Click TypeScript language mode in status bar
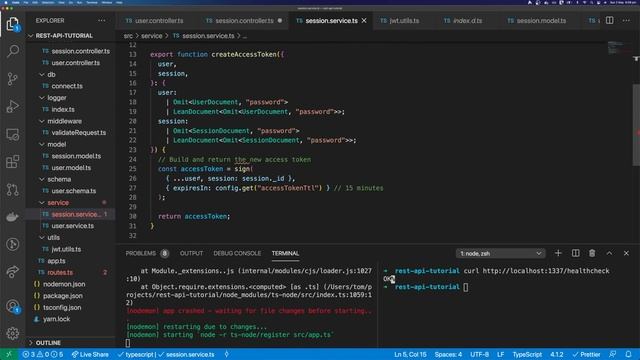640x360 pixels. [x=527, y=354]
